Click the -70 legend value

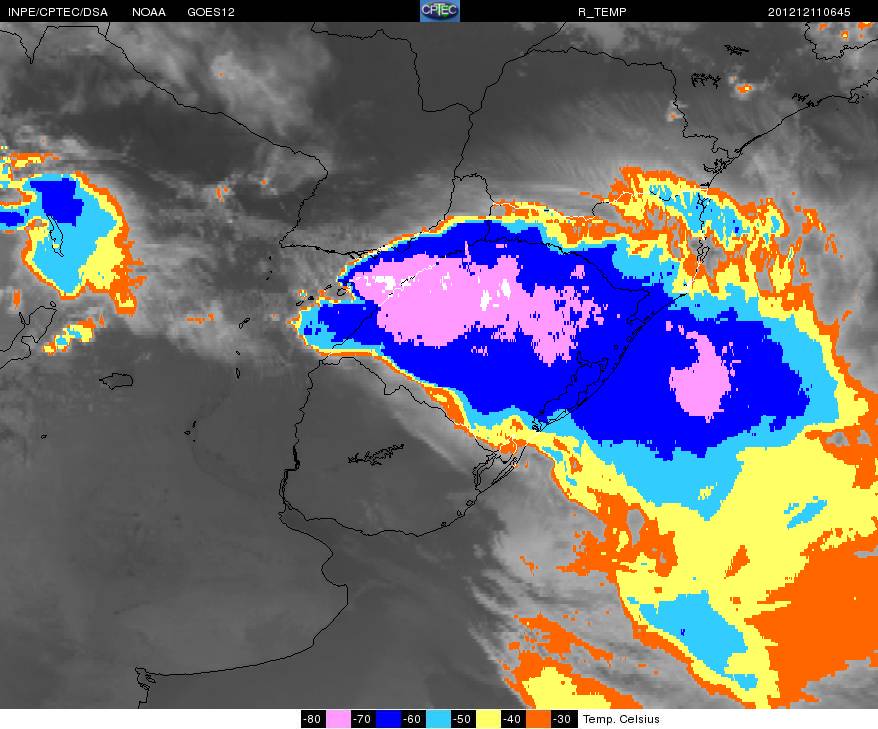point(363,719)
